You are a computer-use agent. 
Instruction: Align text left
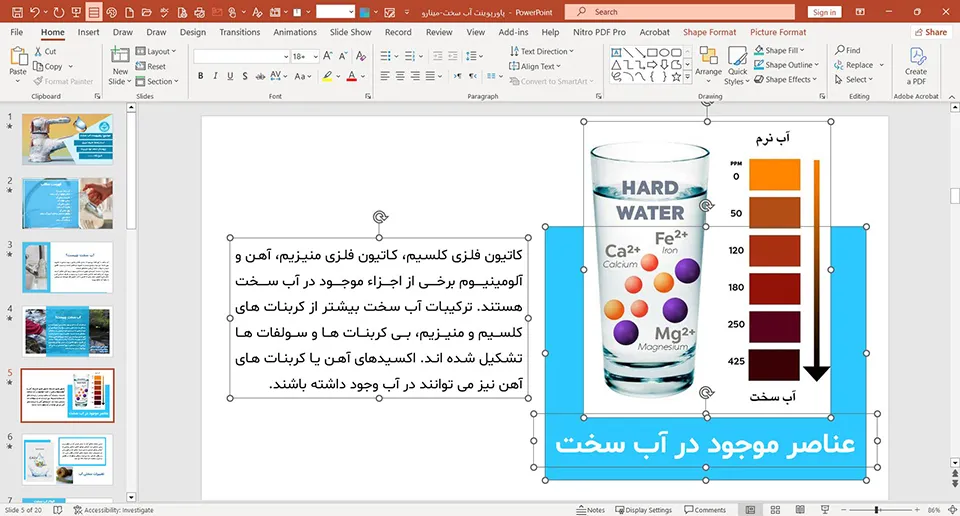point(384,76)
